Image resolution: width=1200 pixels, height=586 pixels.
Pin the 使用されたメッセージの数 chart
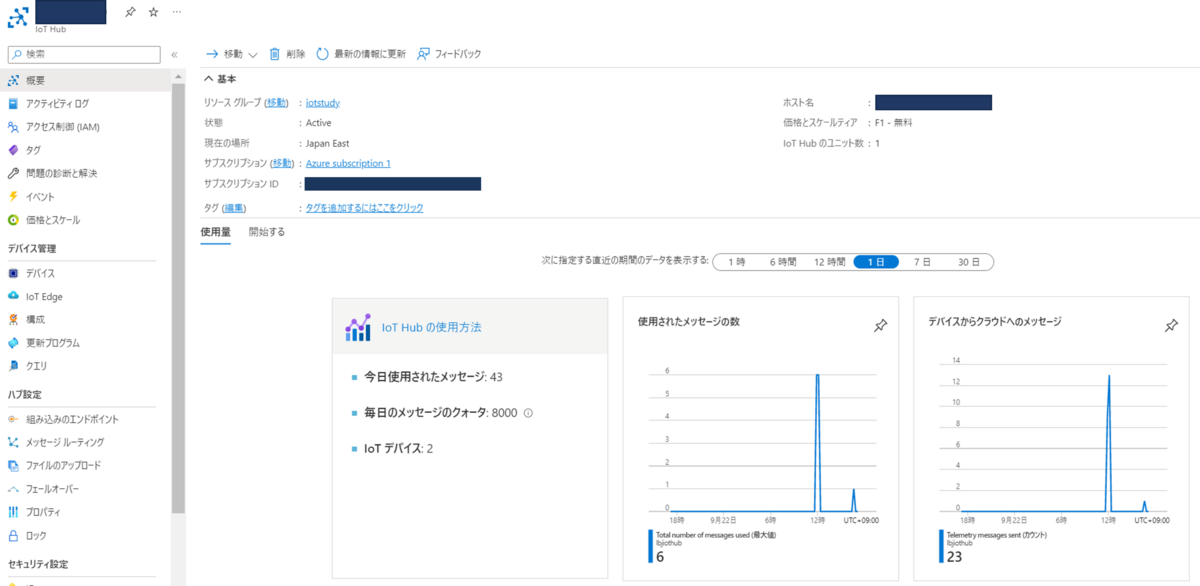(x=880, y=326)
